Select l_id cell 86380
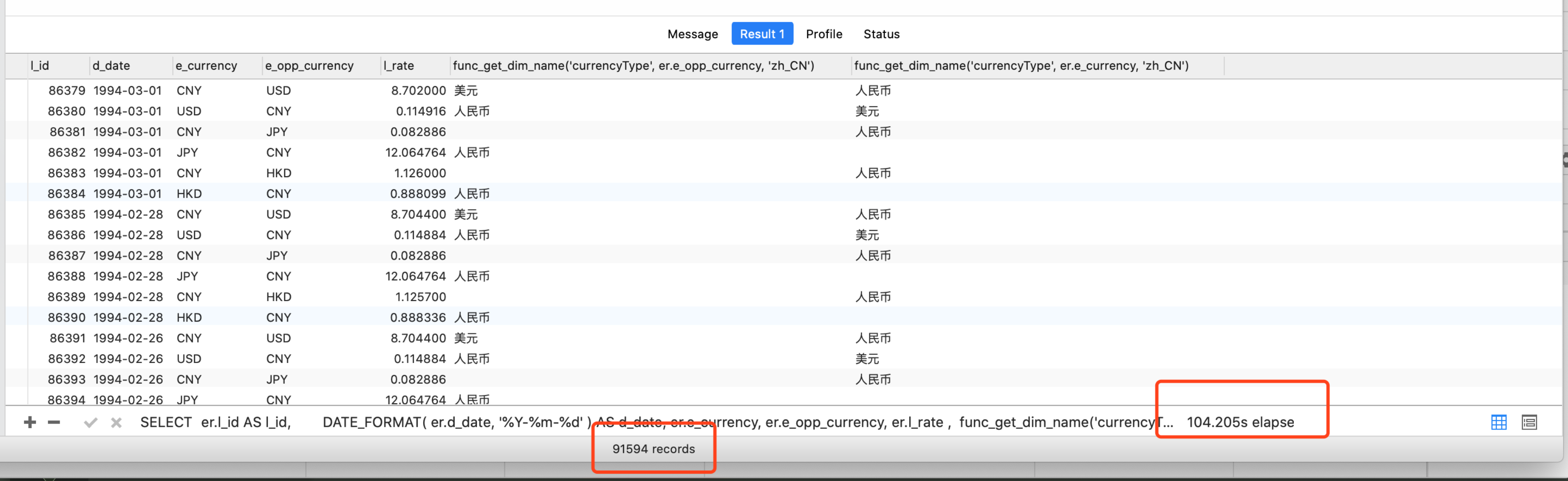This screenshot has height=481, width=1568. pos(67,112)
